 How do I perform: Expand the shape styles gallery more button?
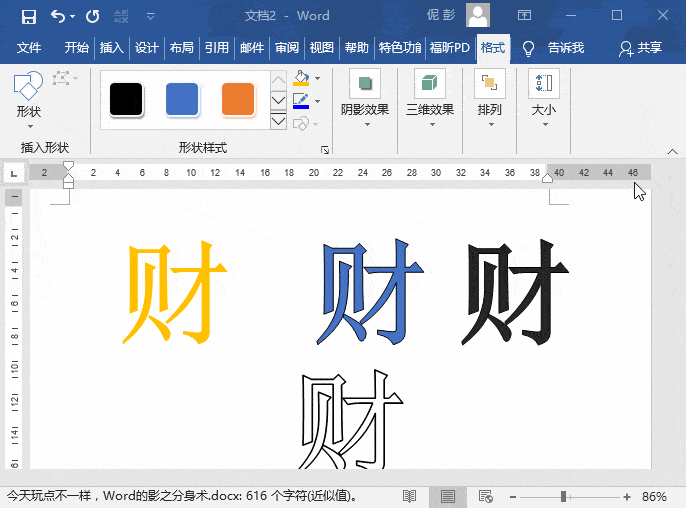279,122
